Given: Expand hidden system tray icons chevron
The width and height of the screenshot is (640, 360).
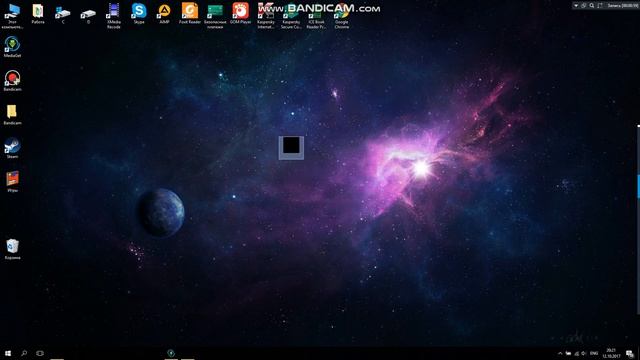Looking at the screenshot, I should [560, 353].
